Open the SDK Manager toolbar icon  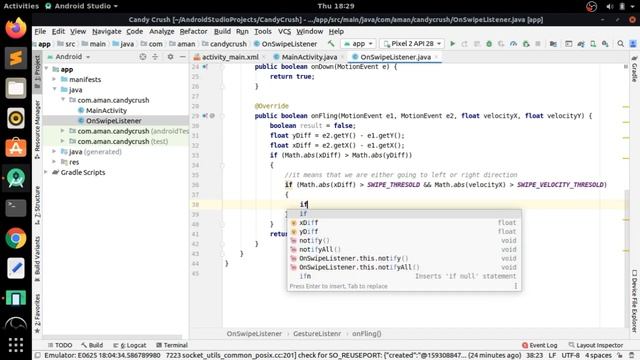(605, 43)
